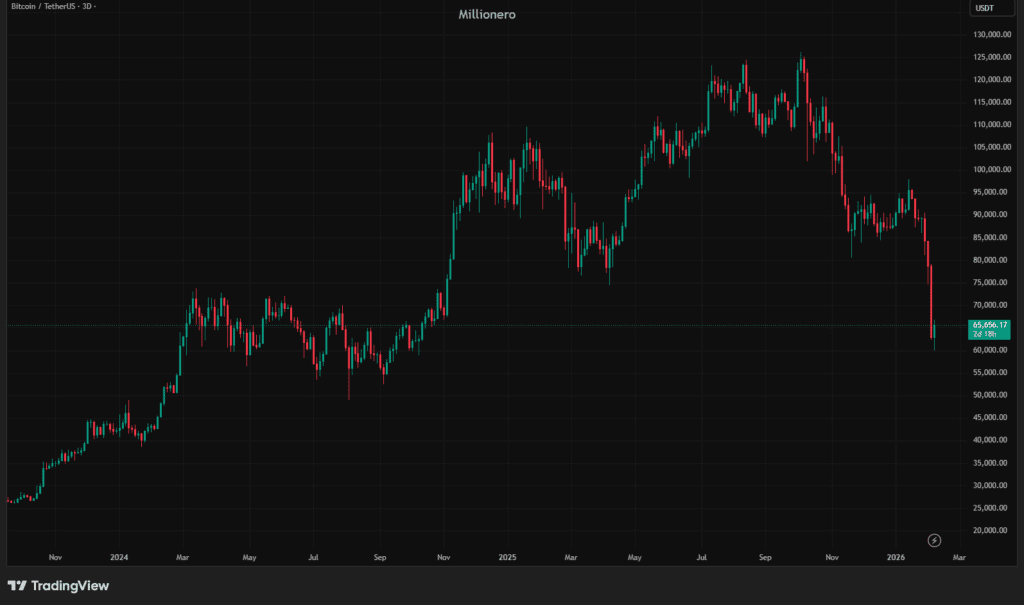The width and height of the screenshot is (1024, 605).
Task: Click the 50,000.00 price scale label
Action: pos(990,395)
